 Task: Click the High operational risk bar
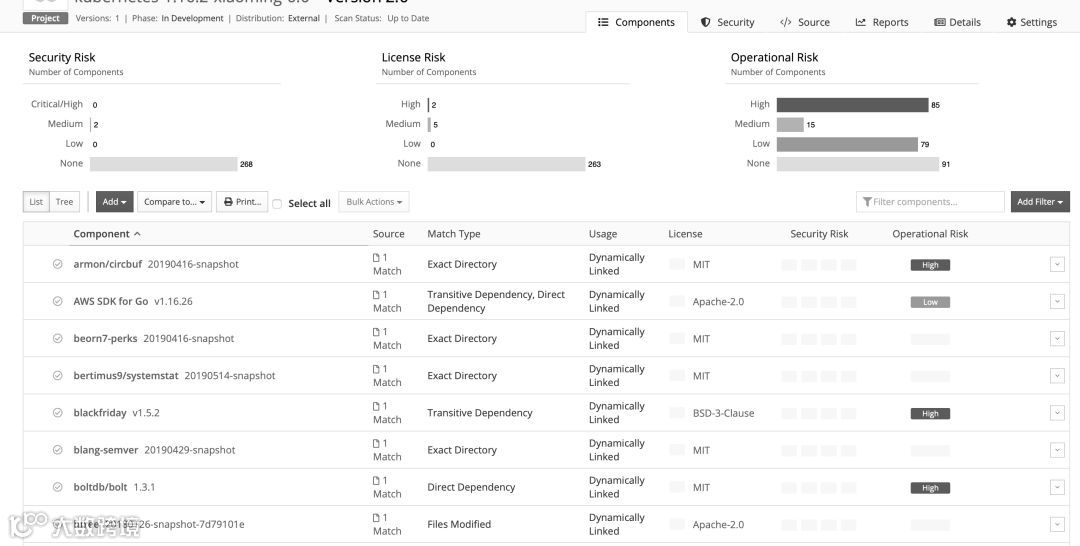pyautogui.click(x=852, y=104)
